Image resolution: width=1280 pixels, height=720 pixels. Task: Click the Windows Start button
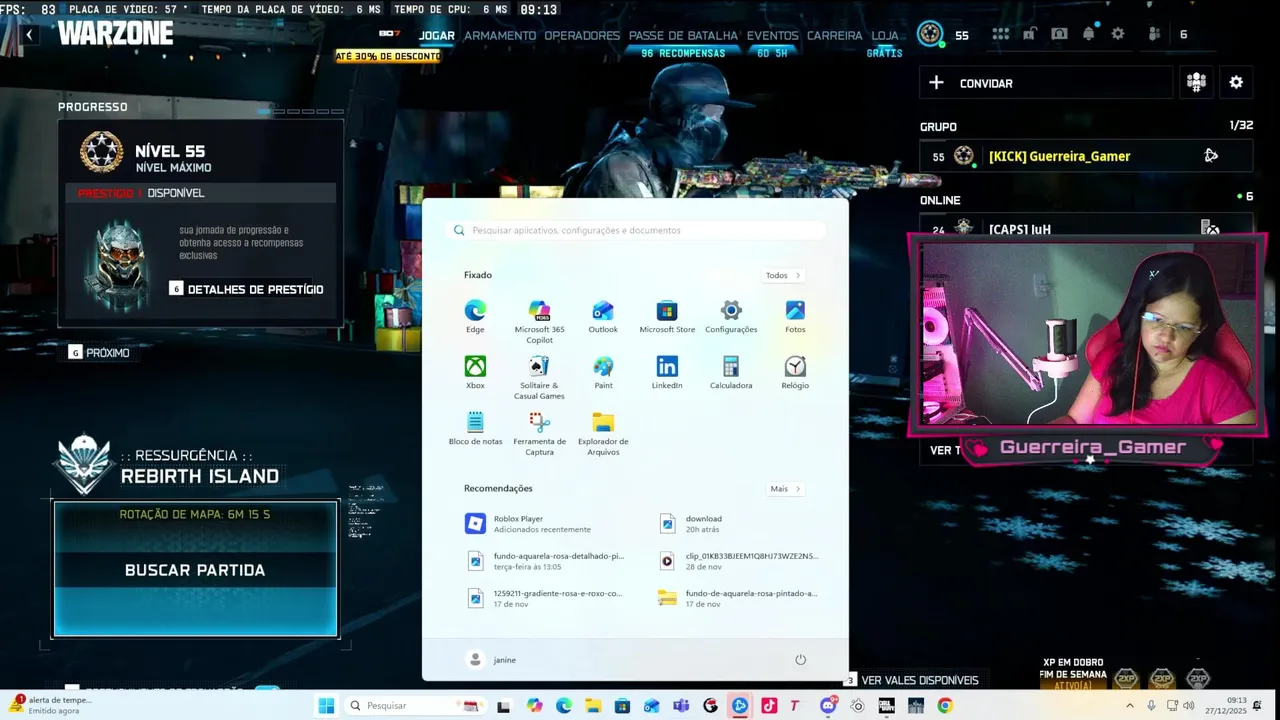point(326,706)
